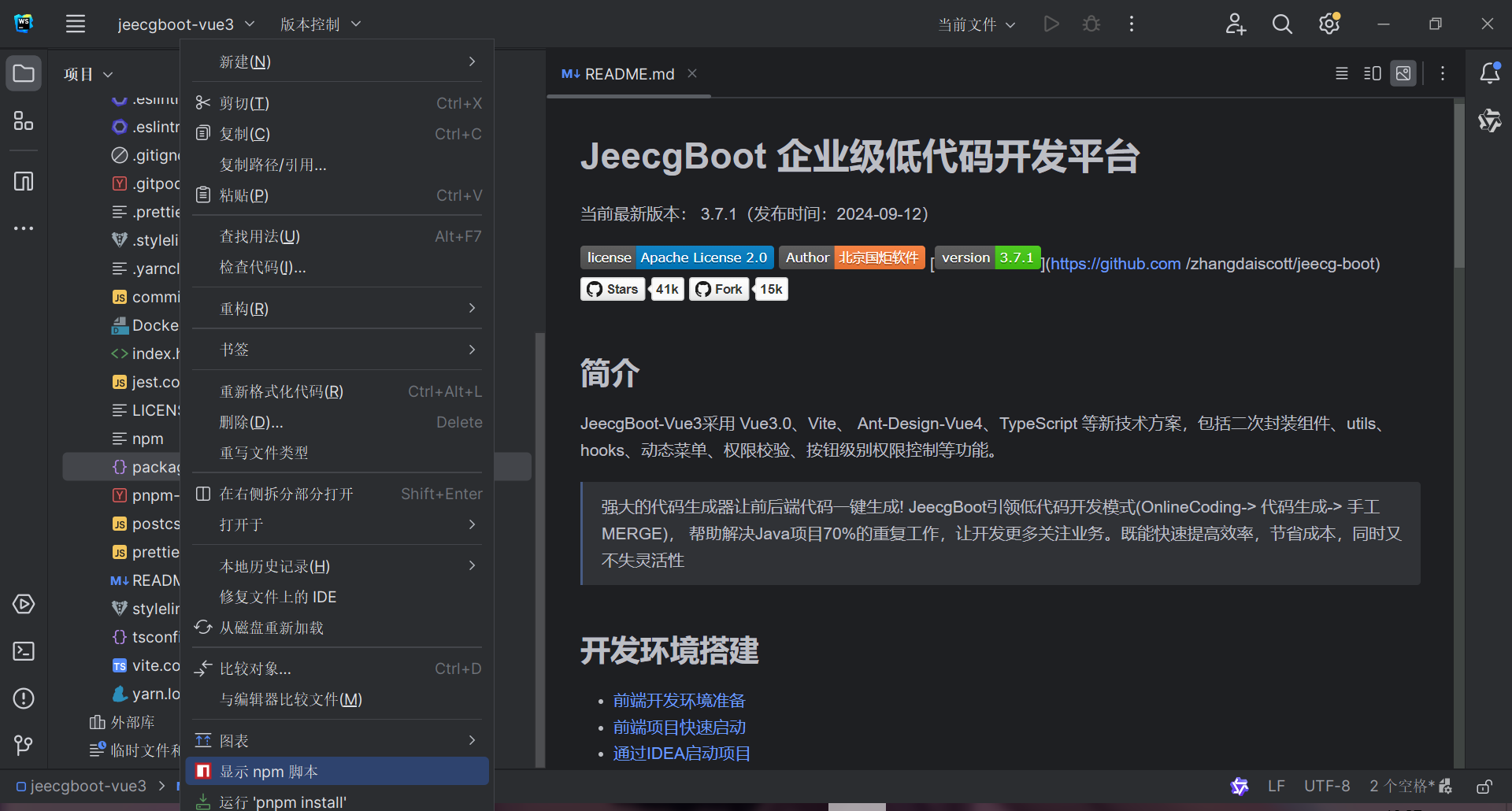Select Delete menu item
This screenshot has height=811, width=1512.
[337, 422]
